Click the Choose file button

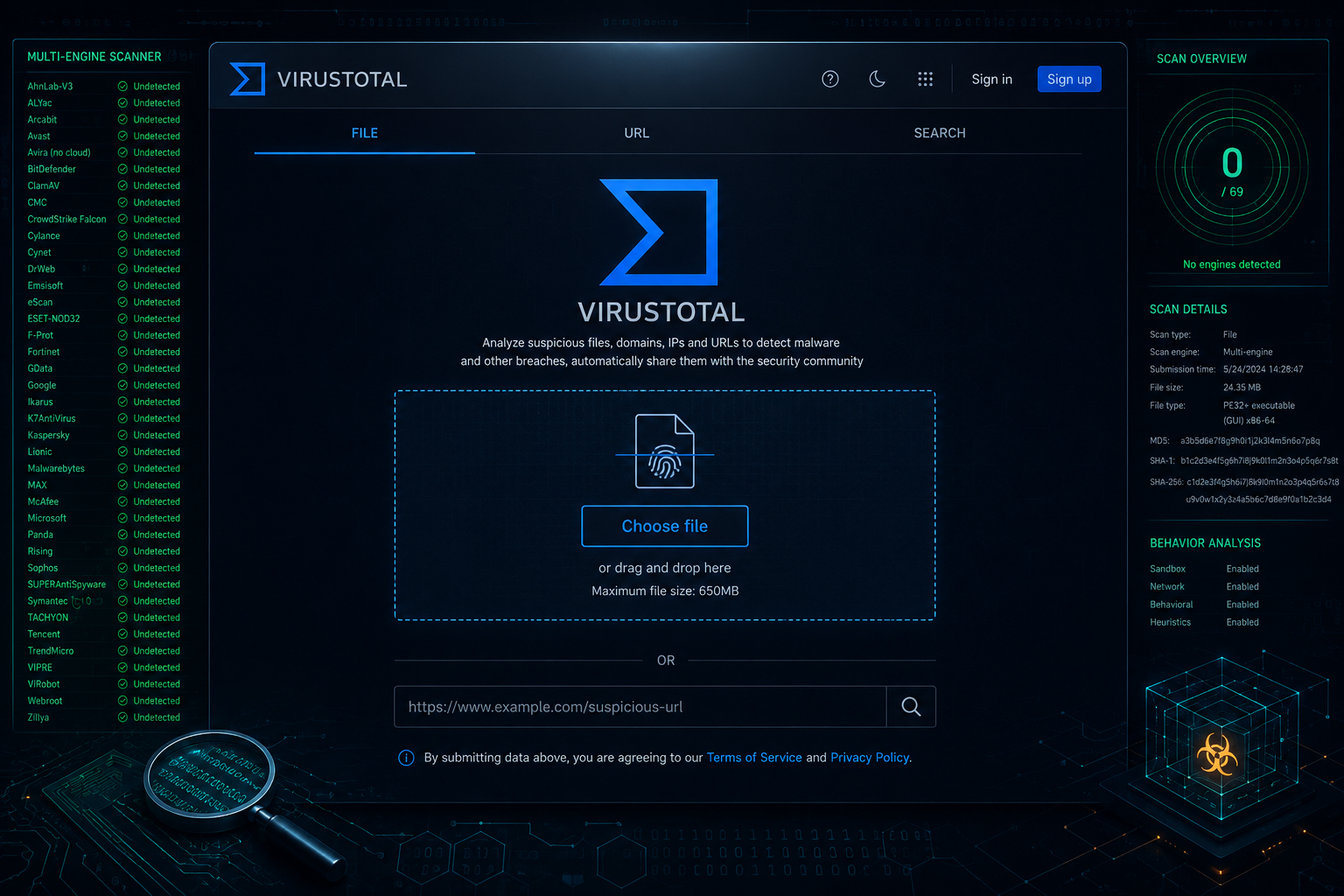pyautogui.click(x=665, y=526)
